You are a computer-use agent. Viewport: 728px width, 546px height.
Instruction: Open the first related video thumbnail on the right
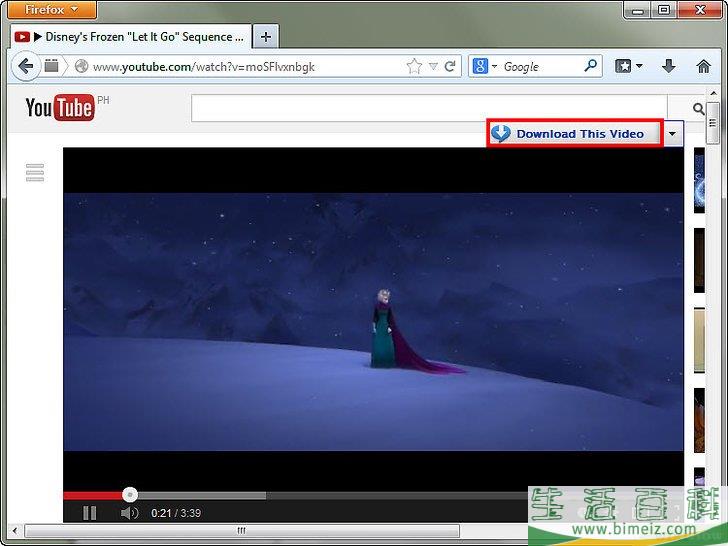699,181
